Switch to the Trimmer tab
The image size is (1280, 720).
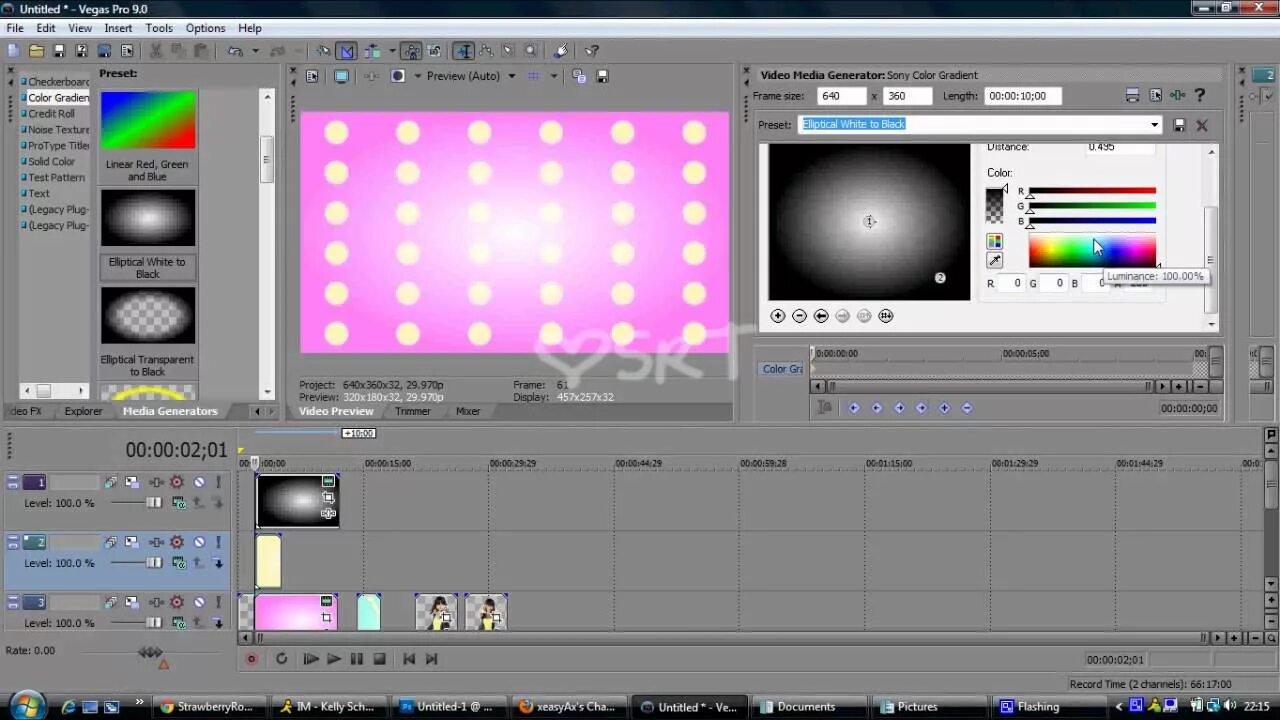(x=412, y=411)
